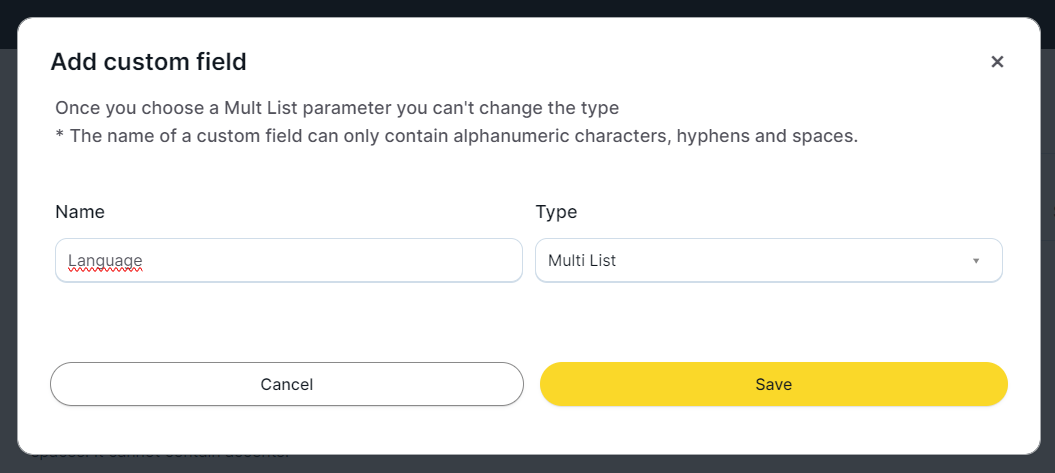Click the 'Add custom field' dialog title

tap(148, 62)
